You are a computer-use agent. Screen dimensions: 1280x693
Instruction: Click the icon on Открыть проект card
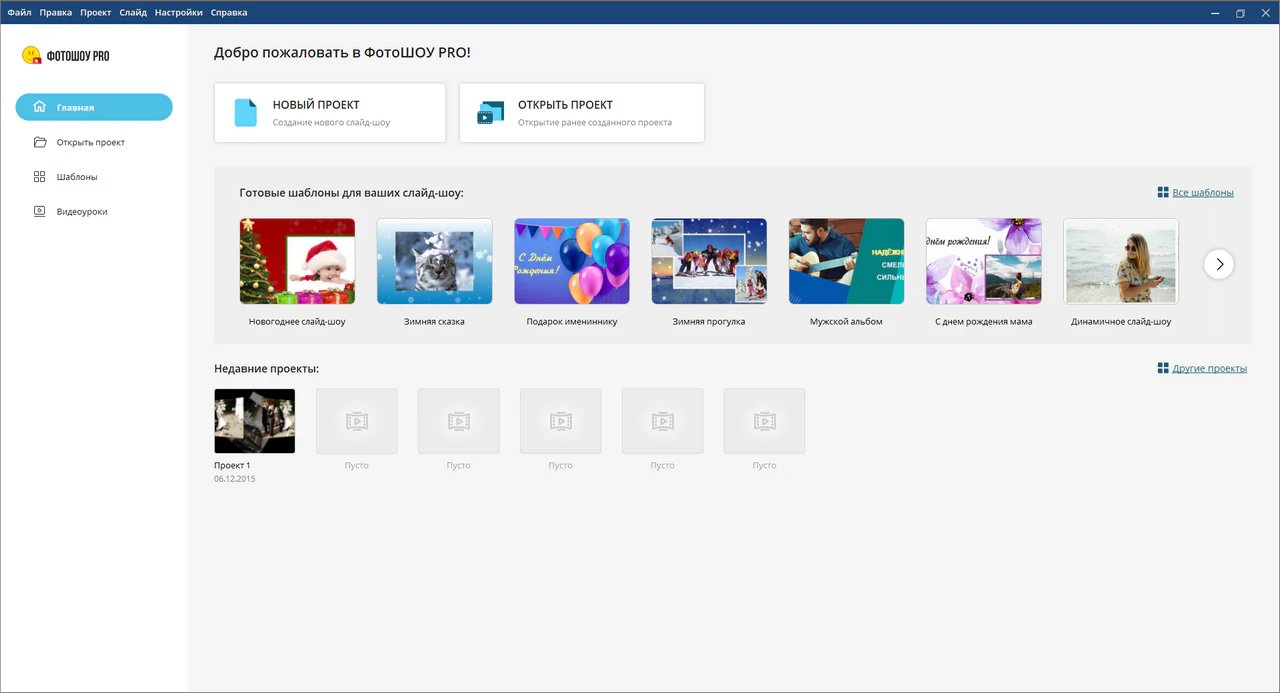click(x=490, y=113)
